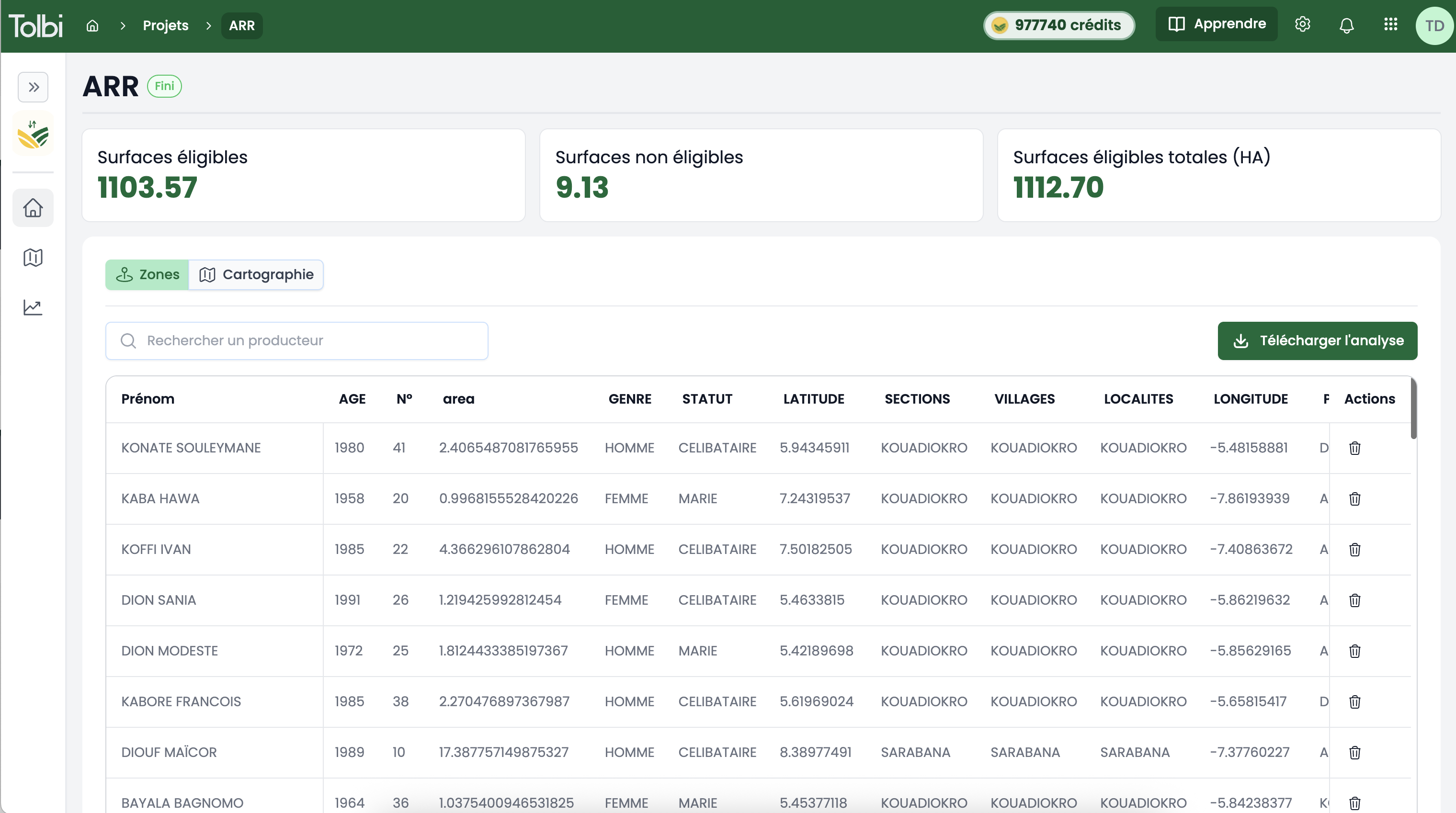The height and width of the screenshot is (813, 1456).
Task: Click the LONGITUDE column header
Action: pyautogui.click(x=1250, y=399)
